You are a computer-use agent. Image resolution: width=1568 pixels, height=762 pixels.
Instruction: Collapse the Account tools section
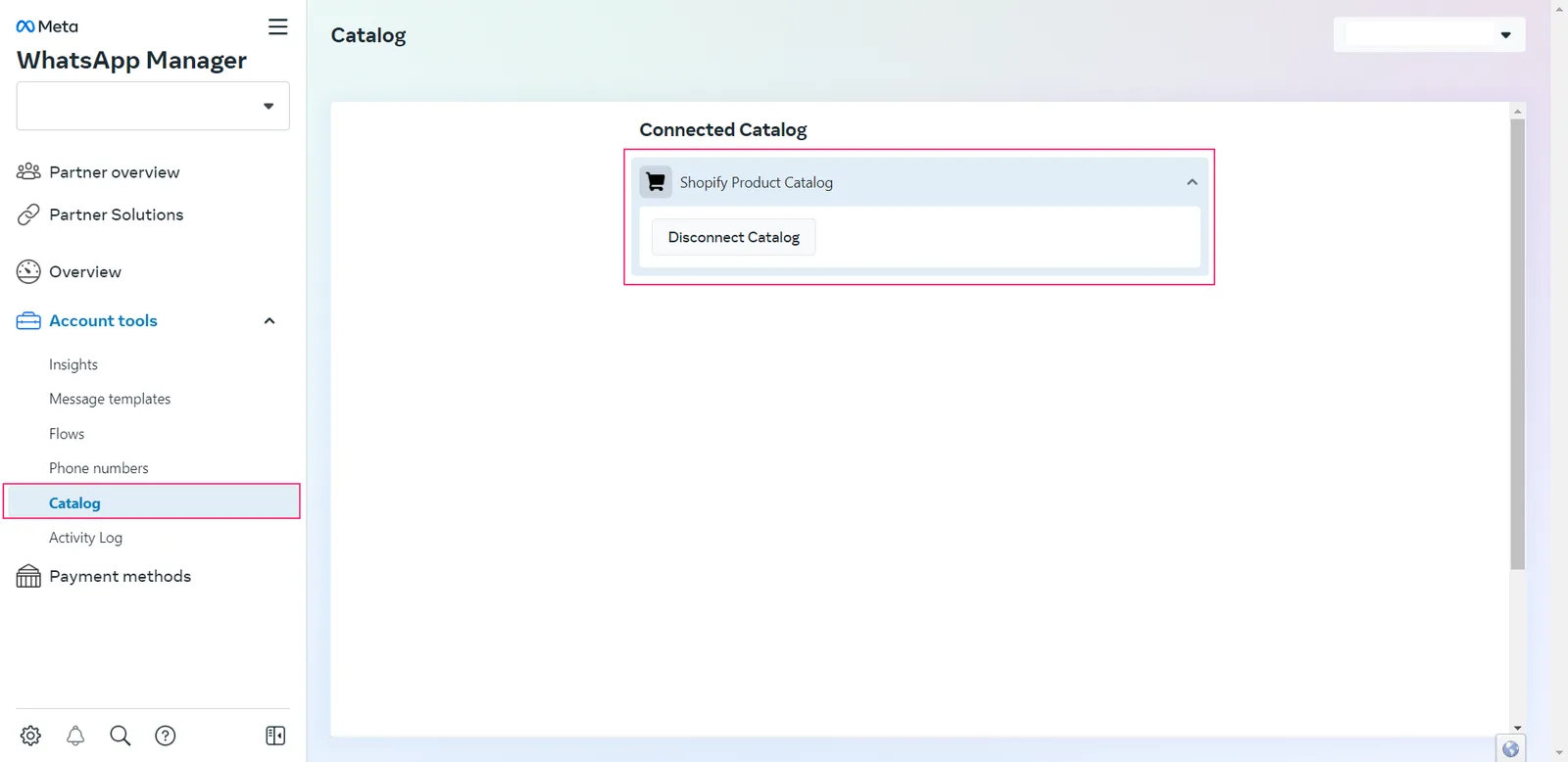point(269,321)
